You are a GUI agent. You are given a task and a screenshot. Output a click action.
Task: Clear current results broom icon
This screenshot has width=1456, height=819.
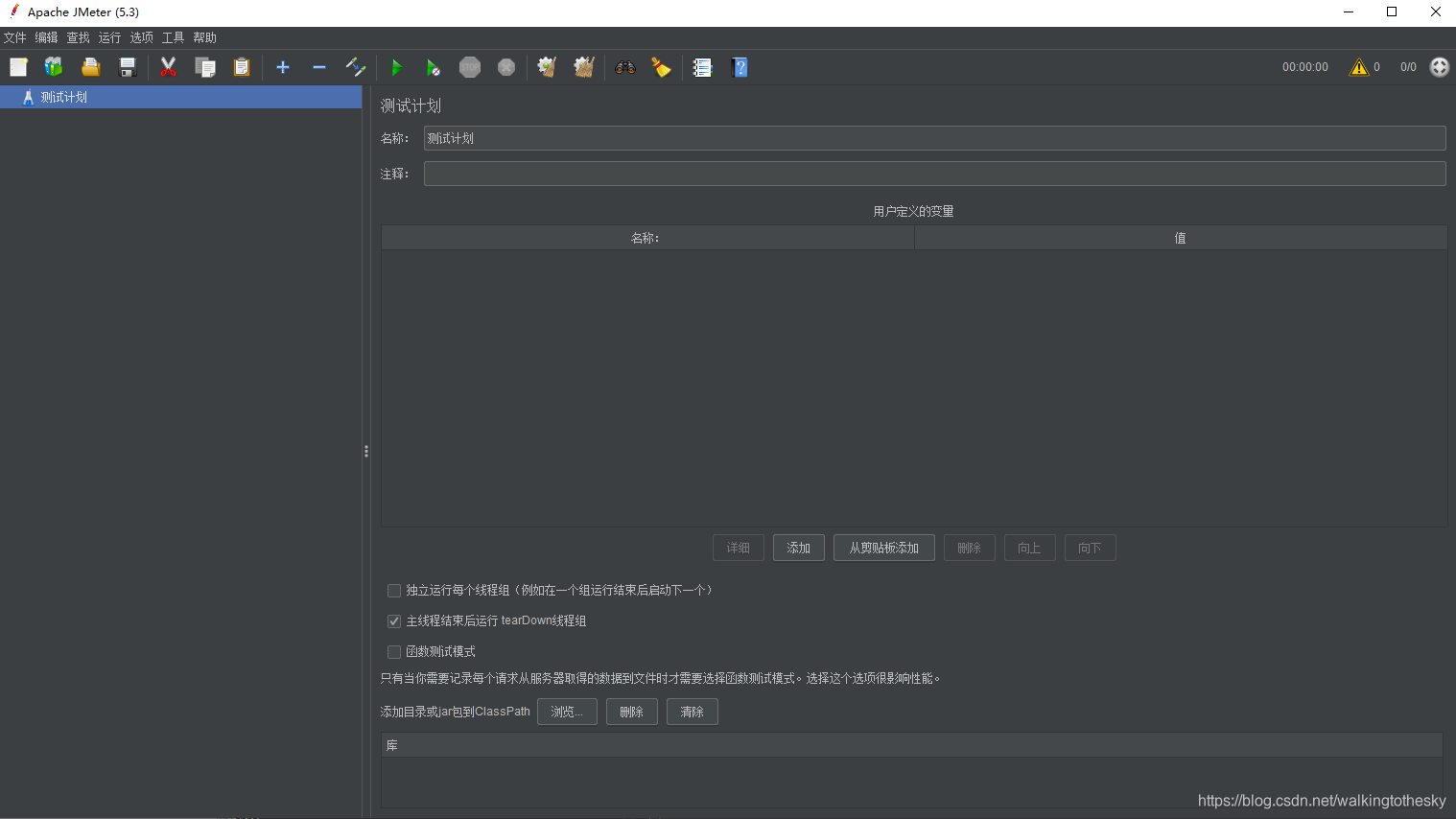click(x=547, y=67)
